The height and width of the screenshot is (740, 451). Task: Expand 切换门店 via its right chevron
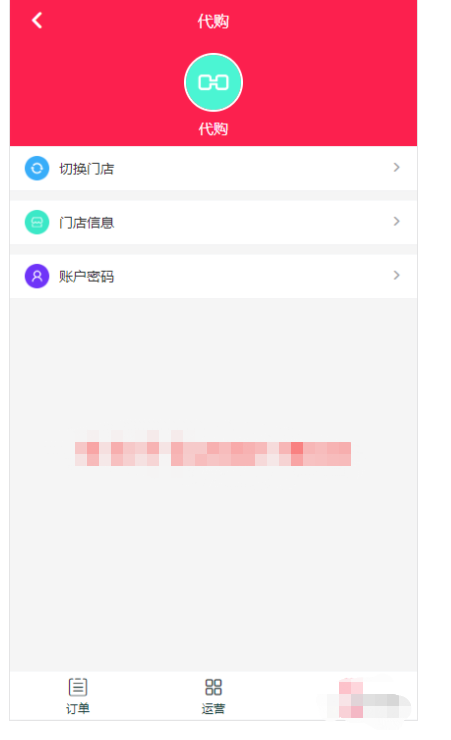[396, 168]
